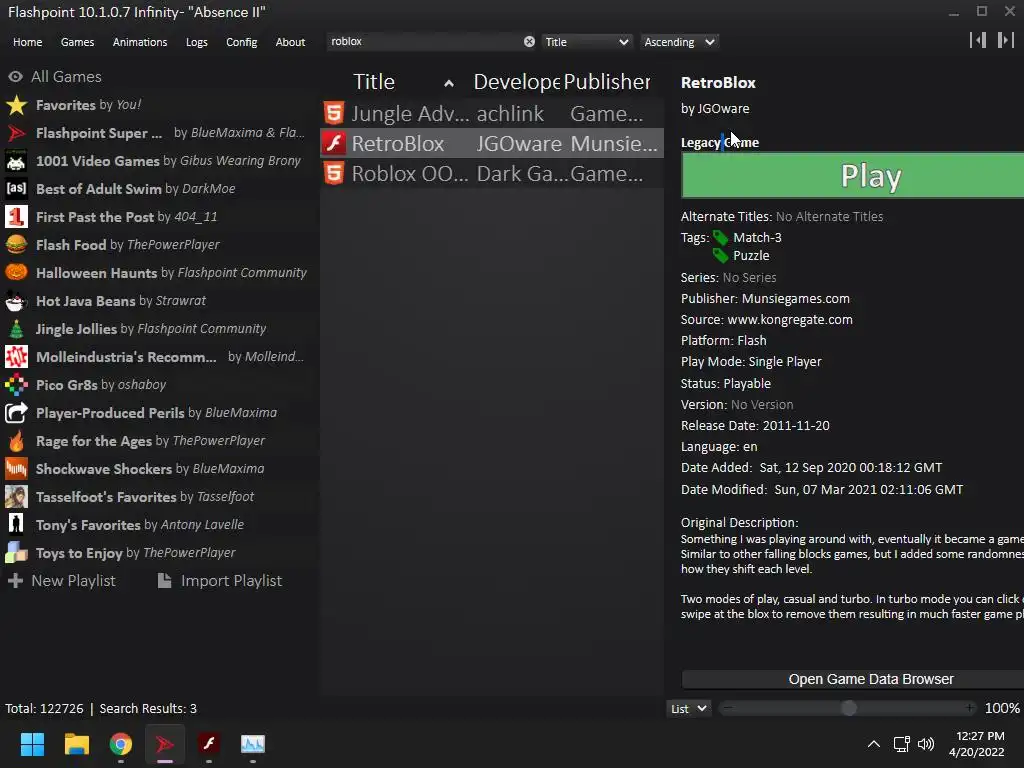Open Windows Start menu
Image resolution: width=1024 pixels, height=768 pixels.
[32, 744]
